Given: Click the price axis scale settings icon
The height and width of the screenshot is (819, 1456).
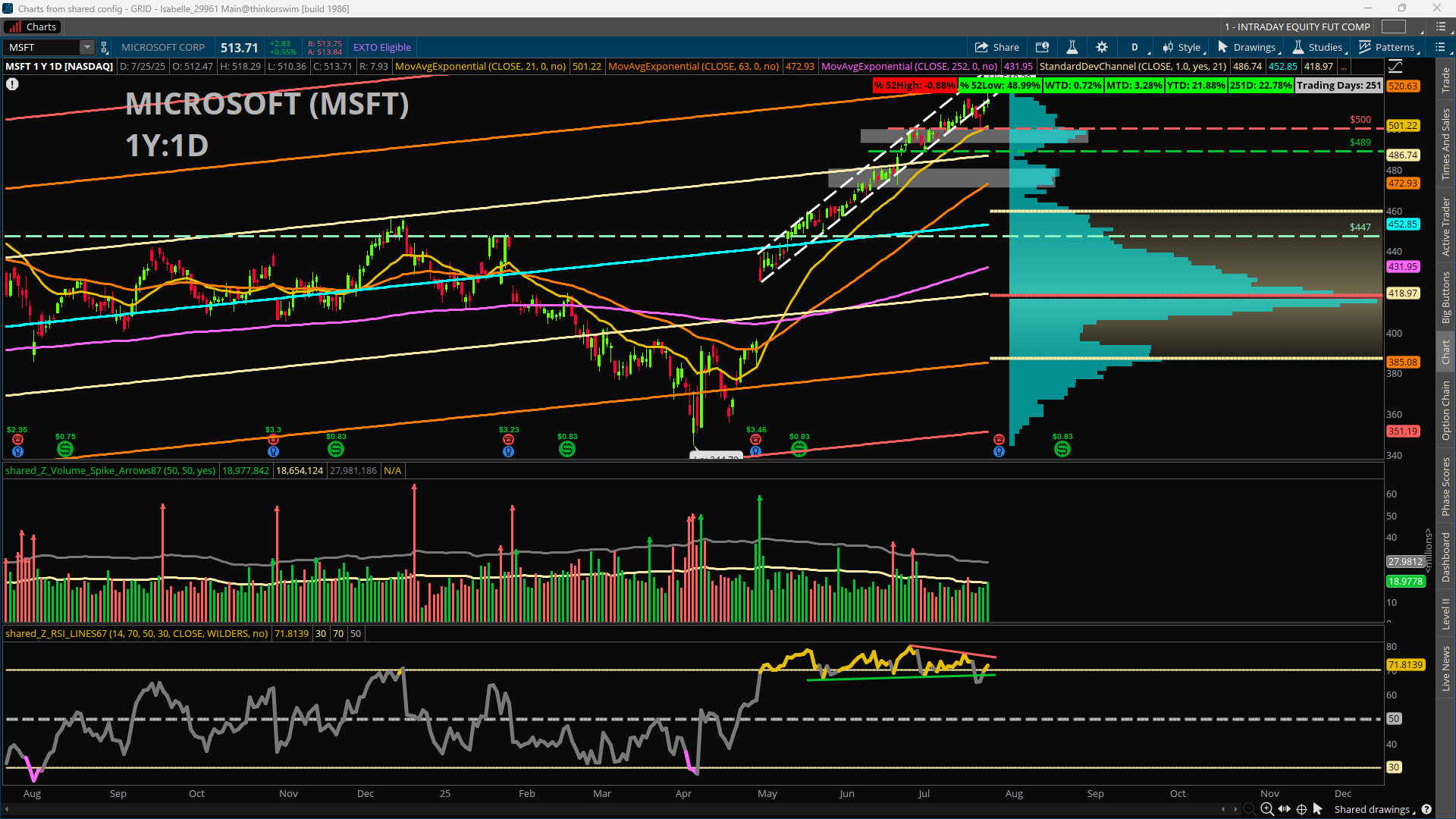Looking at the screenshot, I should click(1395, 67).
